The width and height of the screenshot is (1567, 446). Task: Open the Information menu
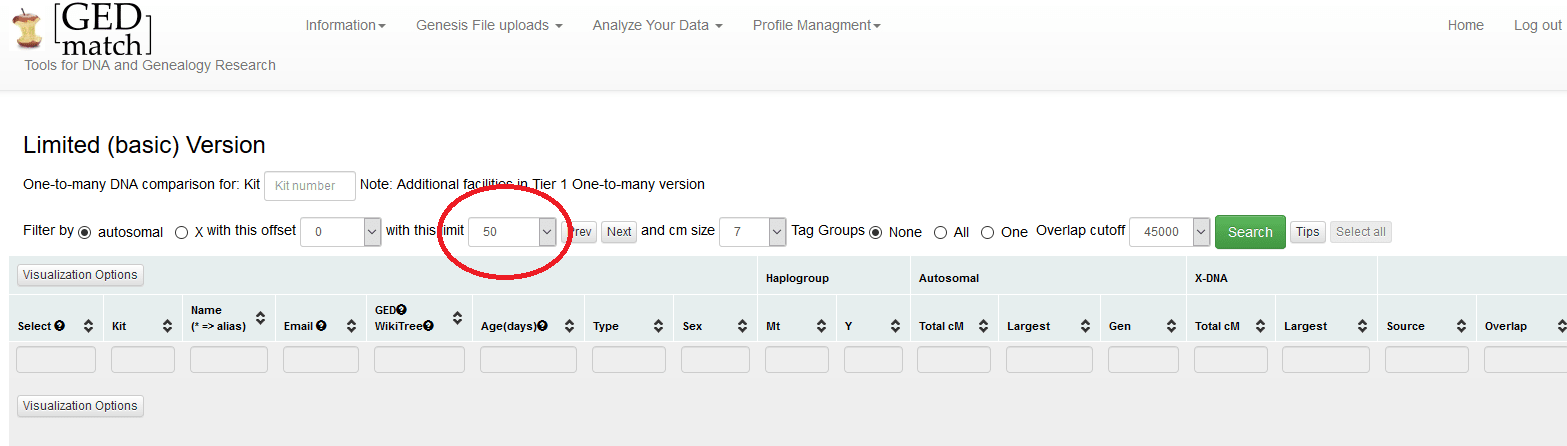pyautogui.click(x=346, y=25)
